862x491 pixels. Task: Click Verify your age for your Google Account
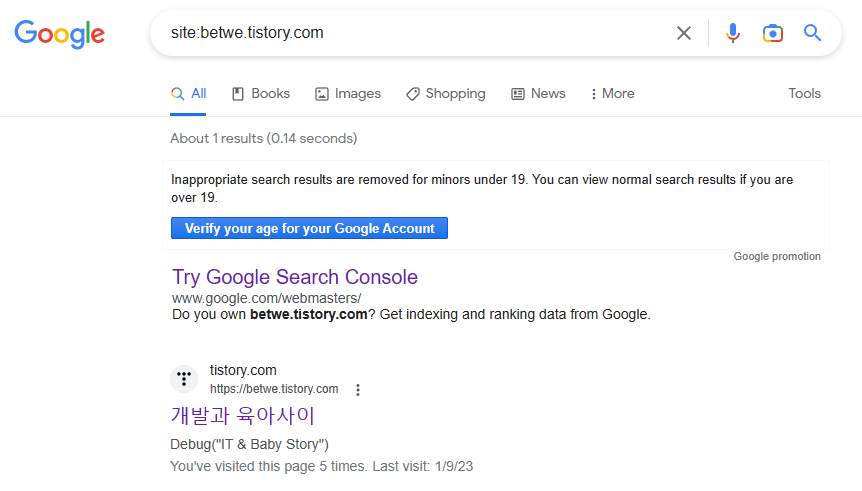309,228
